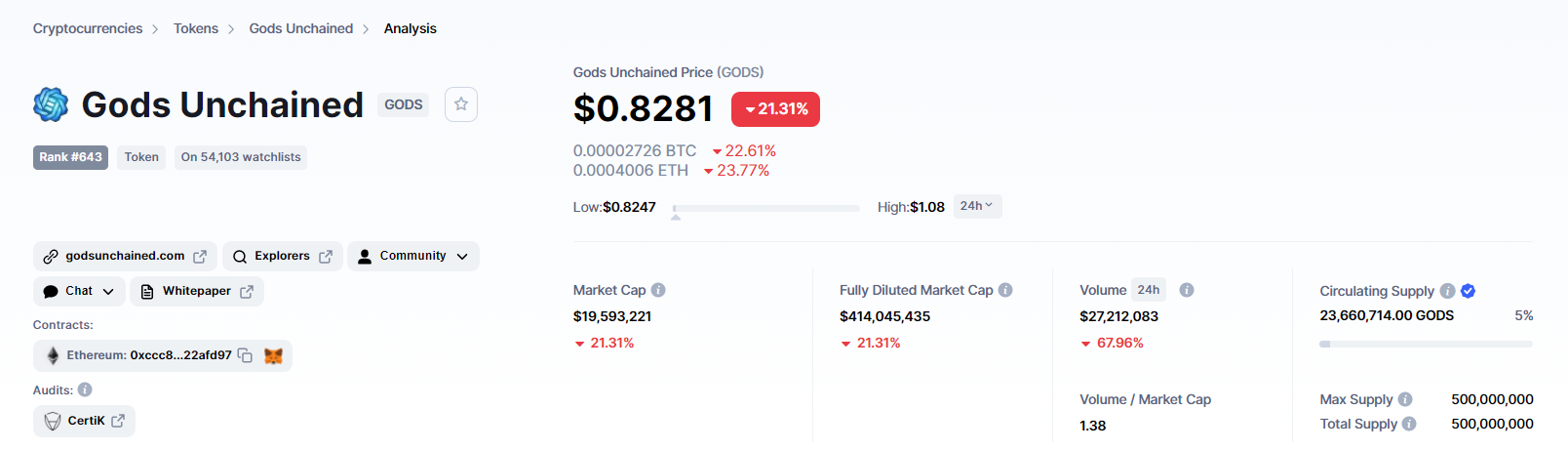Image resolution: width=1568 pixels, height=451 pixels.
Task: Go to Tokens breadcrumb
Action: [196, 28]
